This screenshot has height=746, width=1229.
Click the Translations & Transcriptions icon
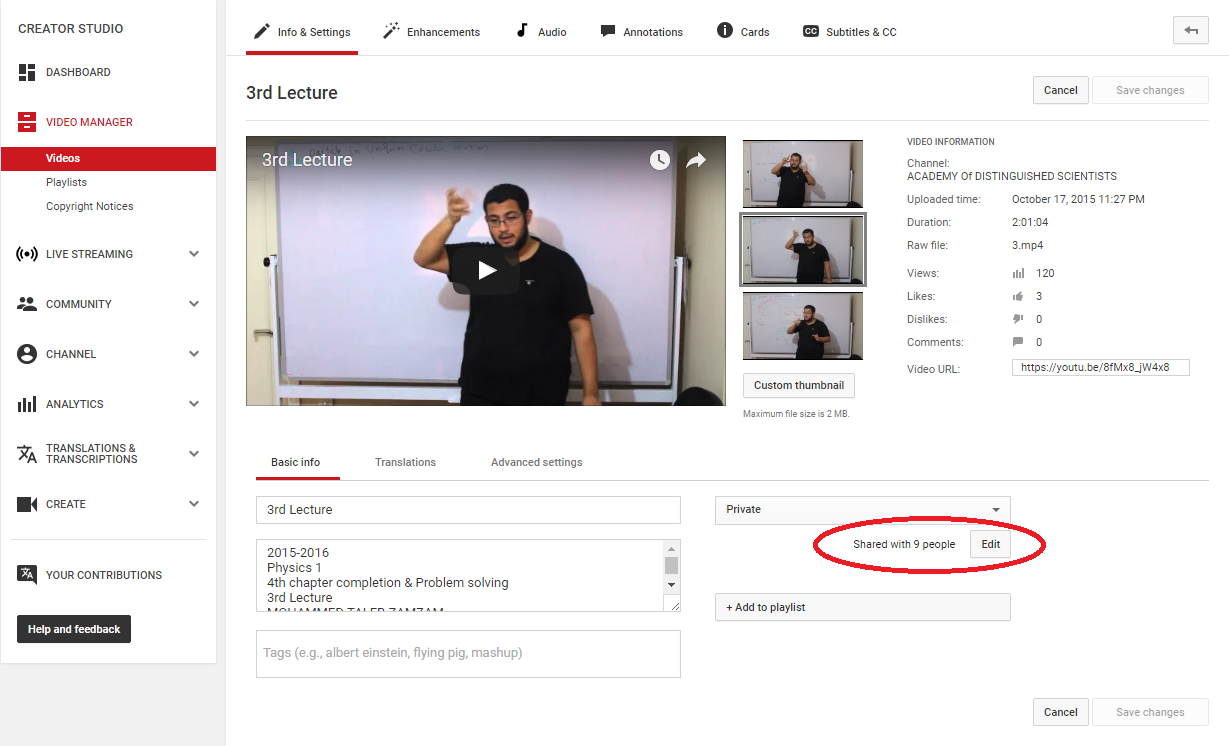click(27, 454)
